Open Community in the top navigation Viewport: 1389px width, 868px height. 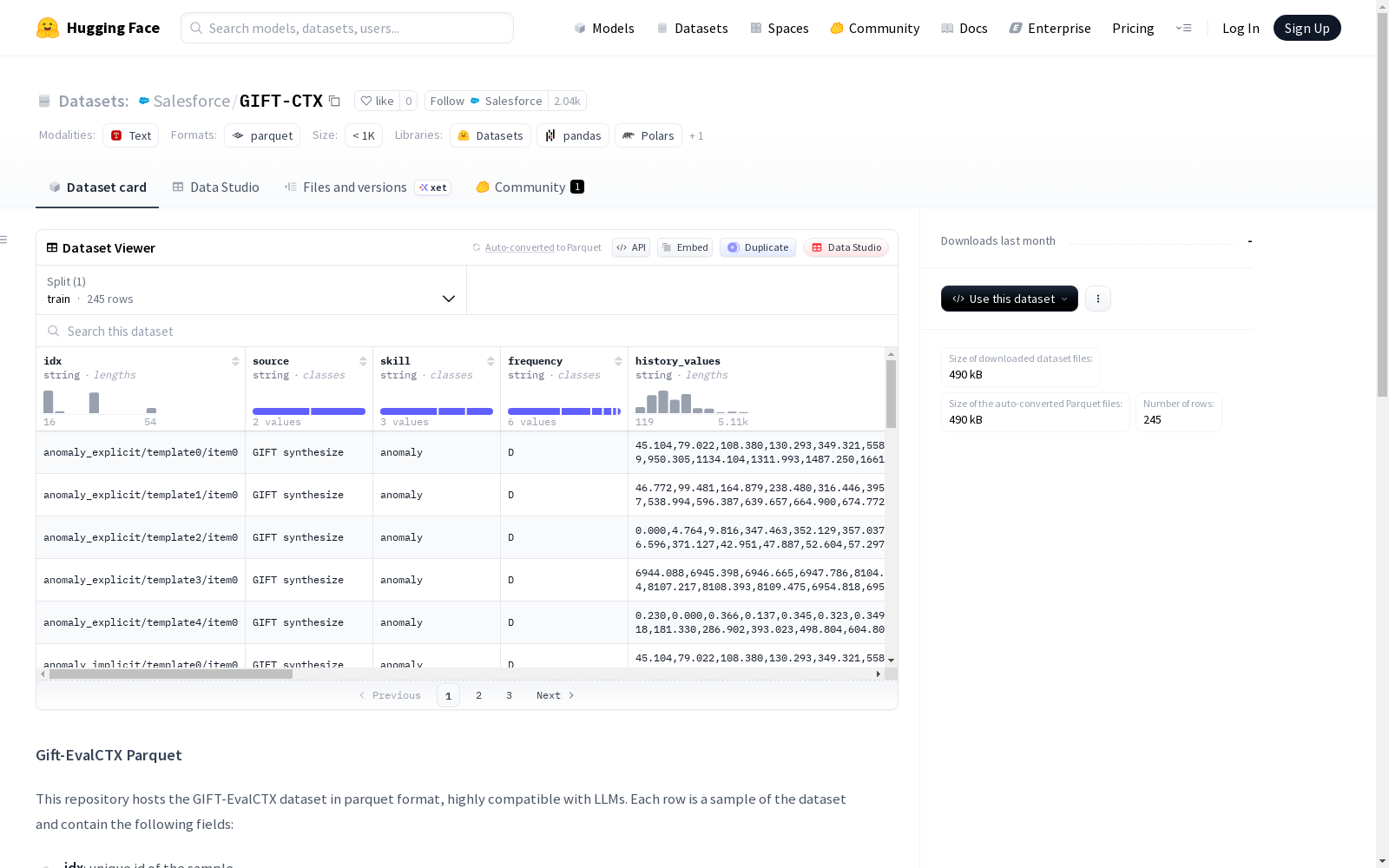click(x=875, y=28)
